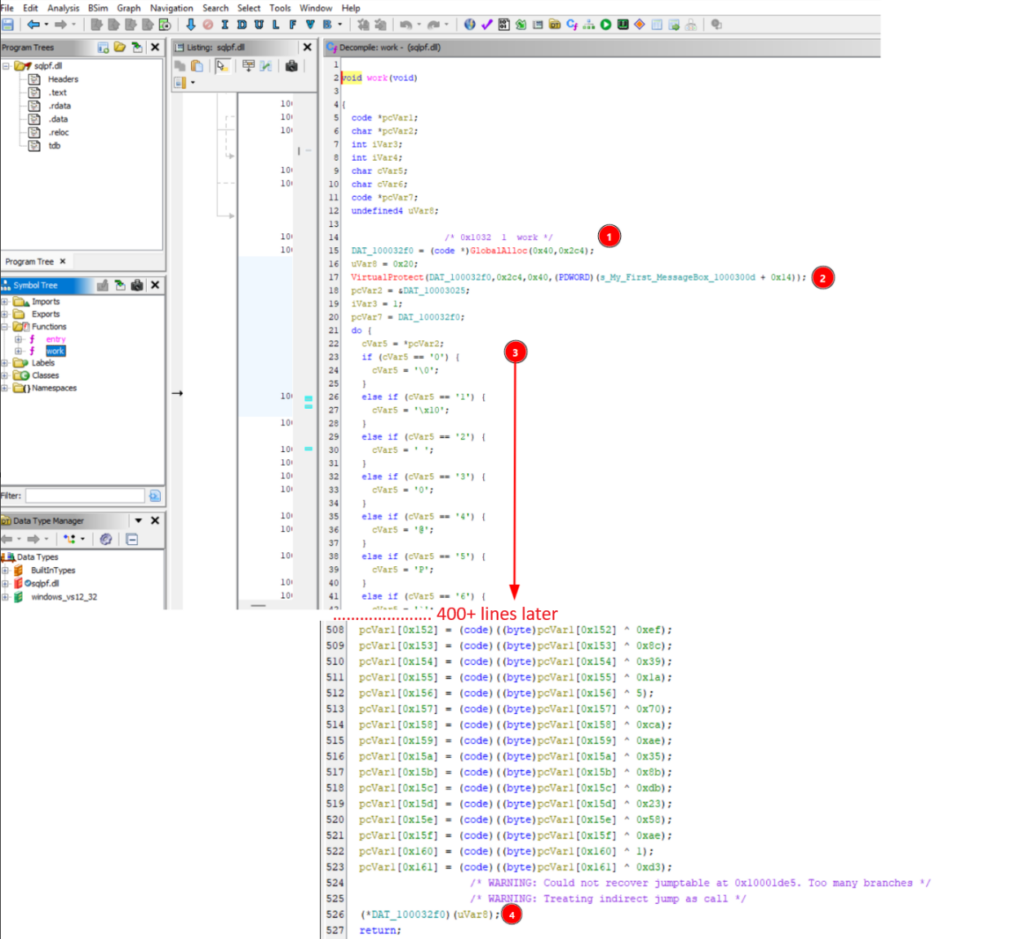Select Headers in program tree
The image size is (1024, 939).
point(63,79)
